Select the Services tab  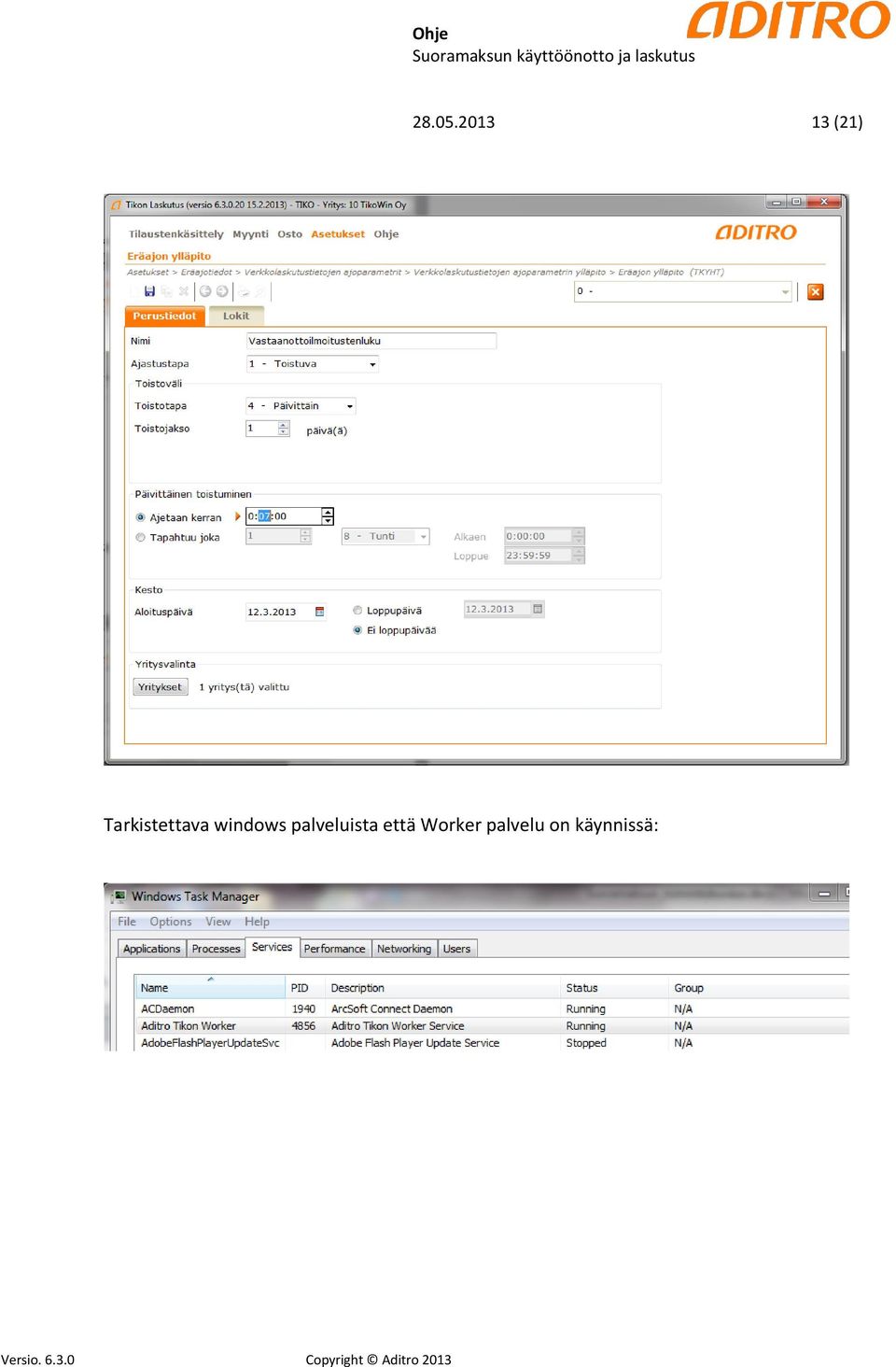click(273, 947)
